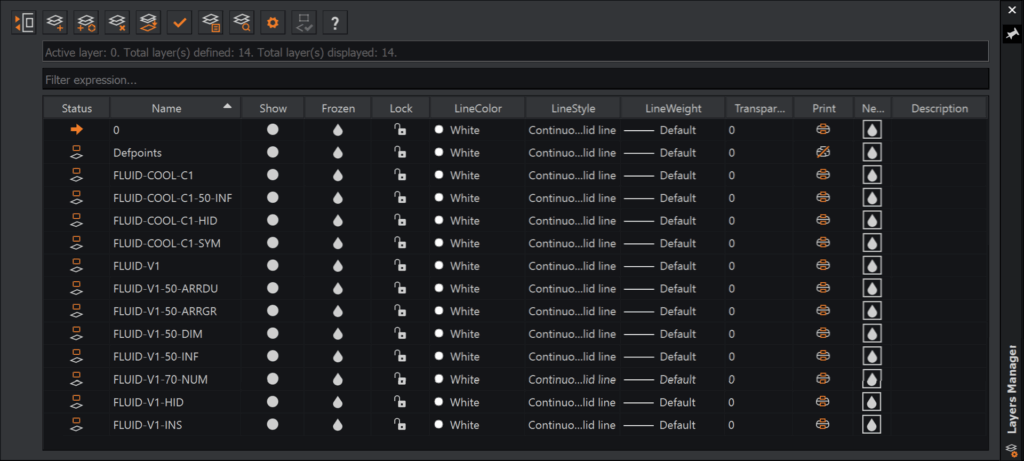Click the New Layer toolbar icon
The image size is (1024, 461).
pyautogui.click(x=56, y=21)
